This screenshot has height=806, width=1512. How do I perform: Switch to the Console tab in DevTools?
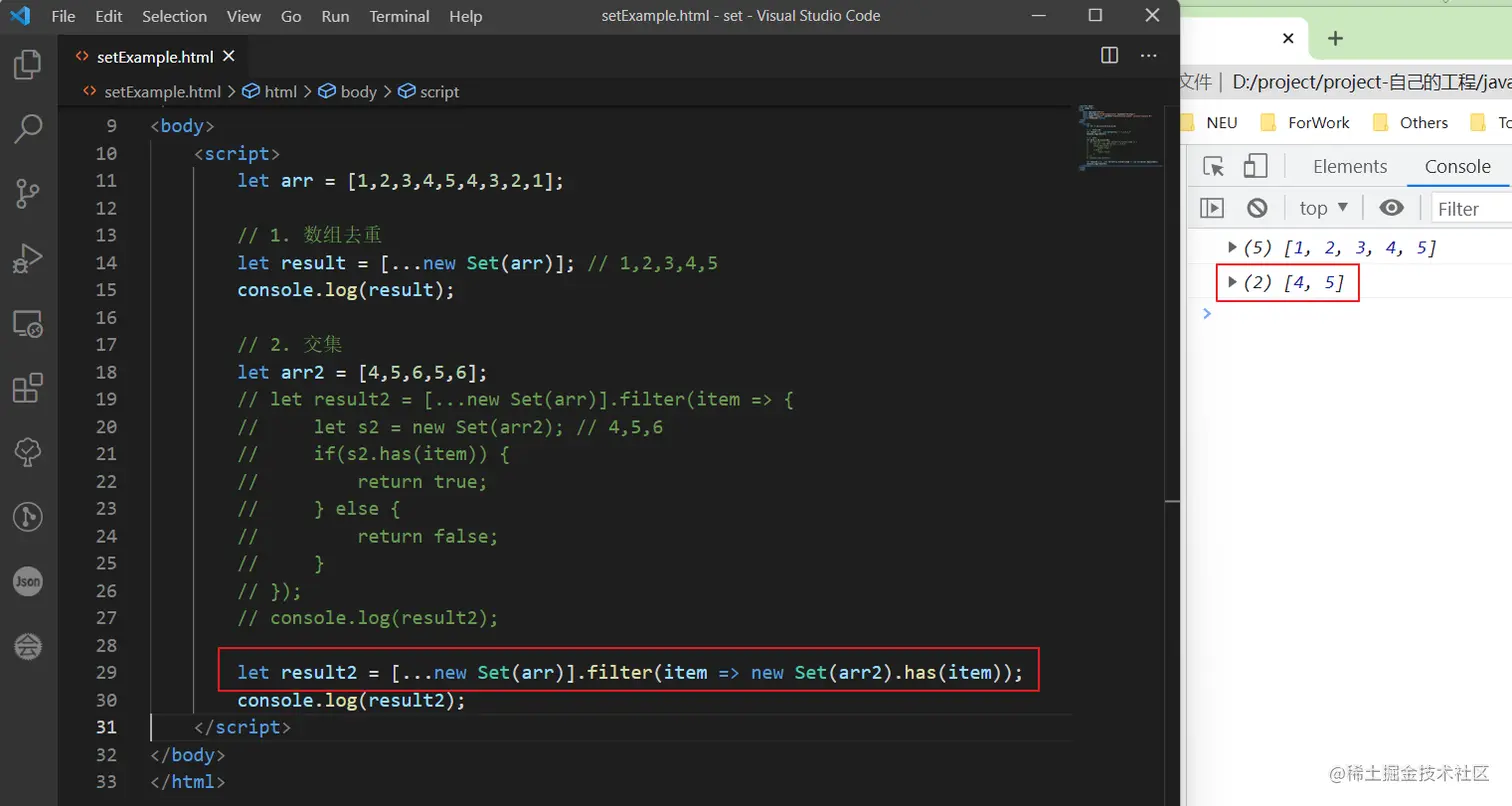[1457, 166]
